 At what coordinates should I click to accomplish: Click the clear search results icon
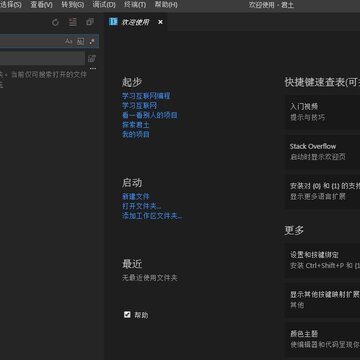[x=73, y=22]
